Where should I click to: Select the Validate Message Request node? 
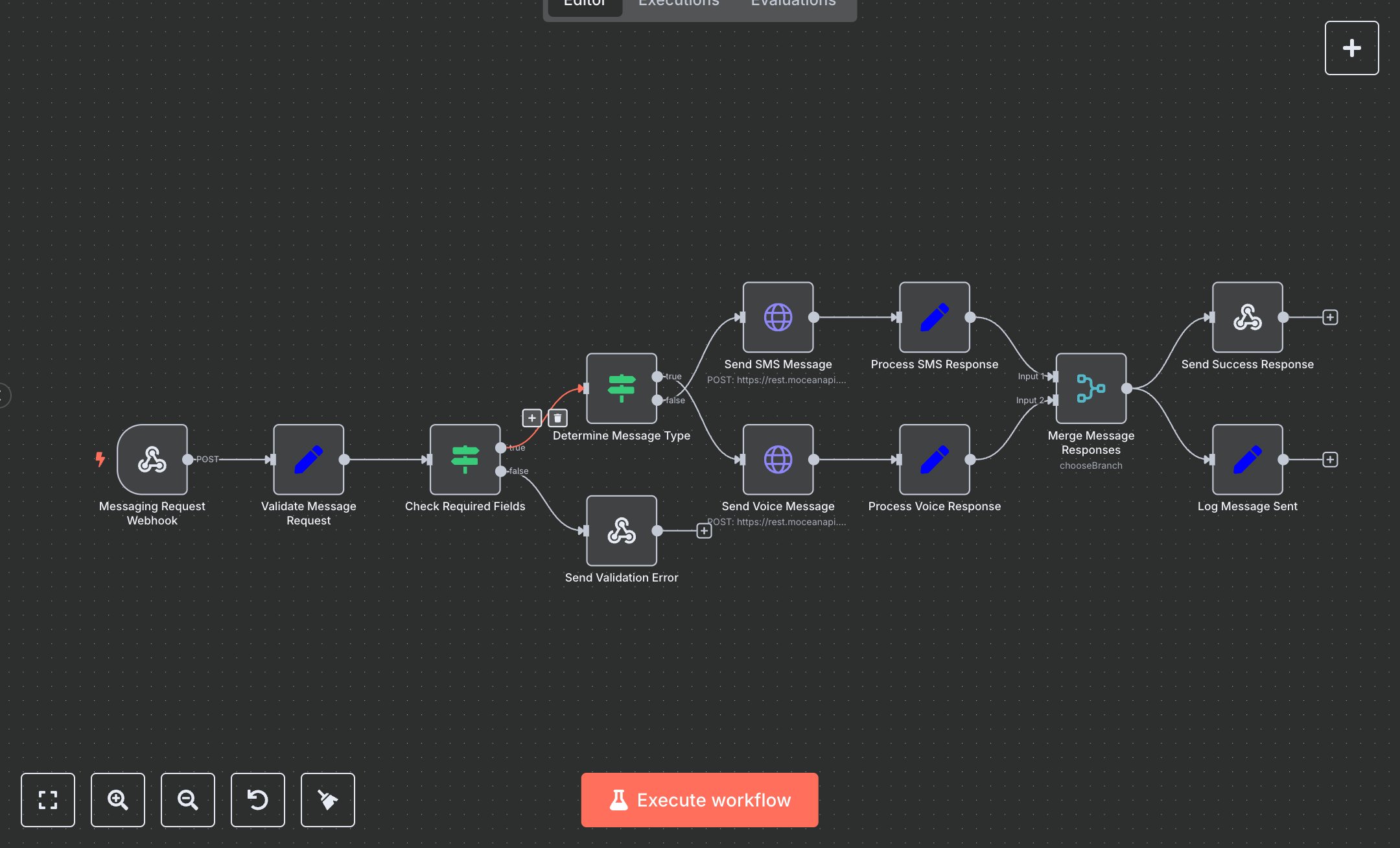[x=309, y=460]
